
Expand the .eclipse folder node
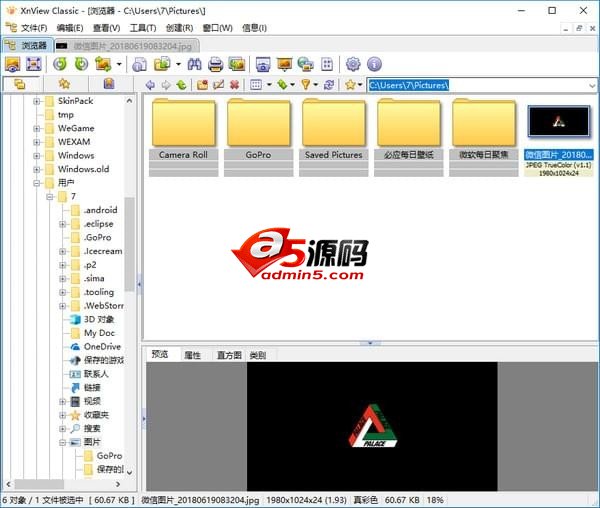tap(62, 224)
